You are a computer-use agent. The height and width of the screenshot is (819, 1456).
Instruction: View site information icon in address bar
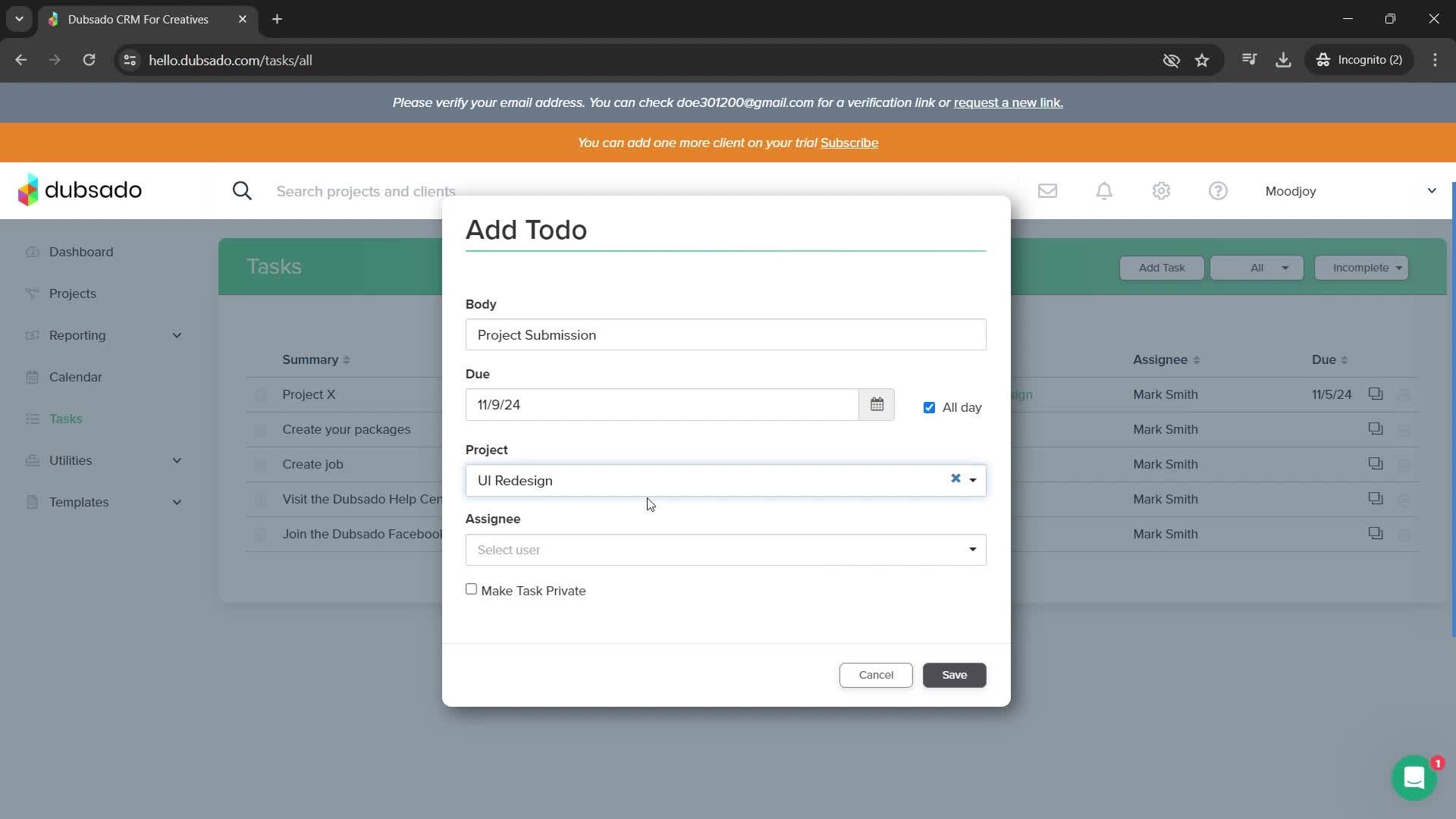click(x=130, y=60)
